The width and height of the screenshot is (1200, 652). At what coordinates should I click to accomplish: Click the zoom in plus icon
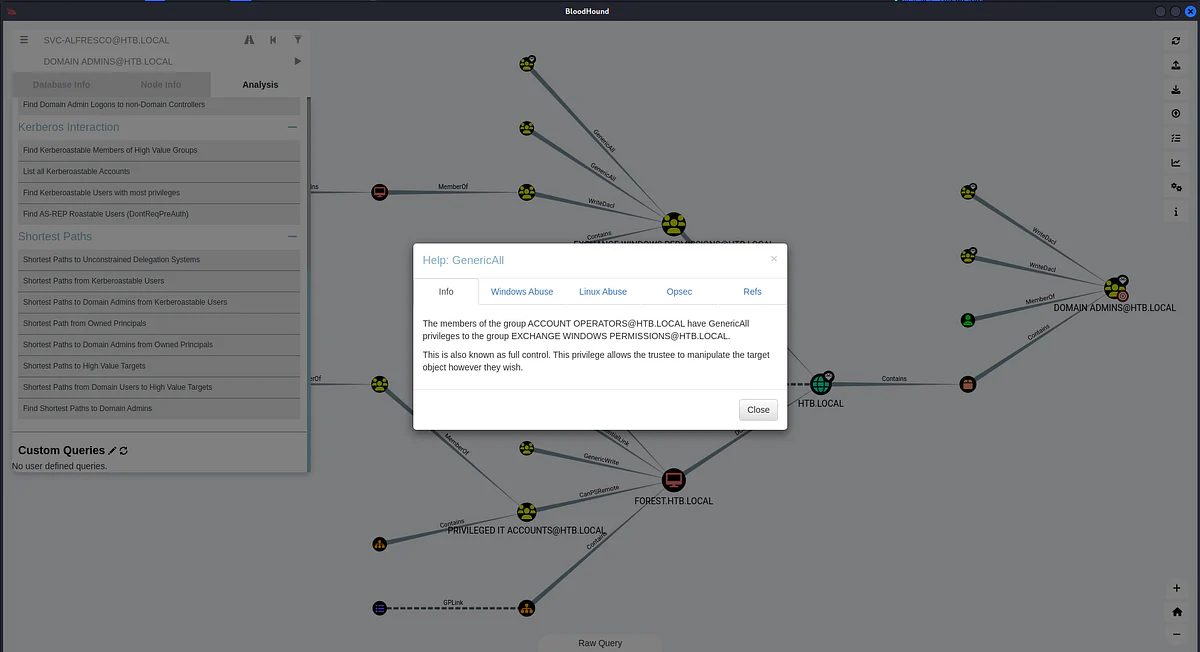pyautogui.click(x=1177, y=588)
